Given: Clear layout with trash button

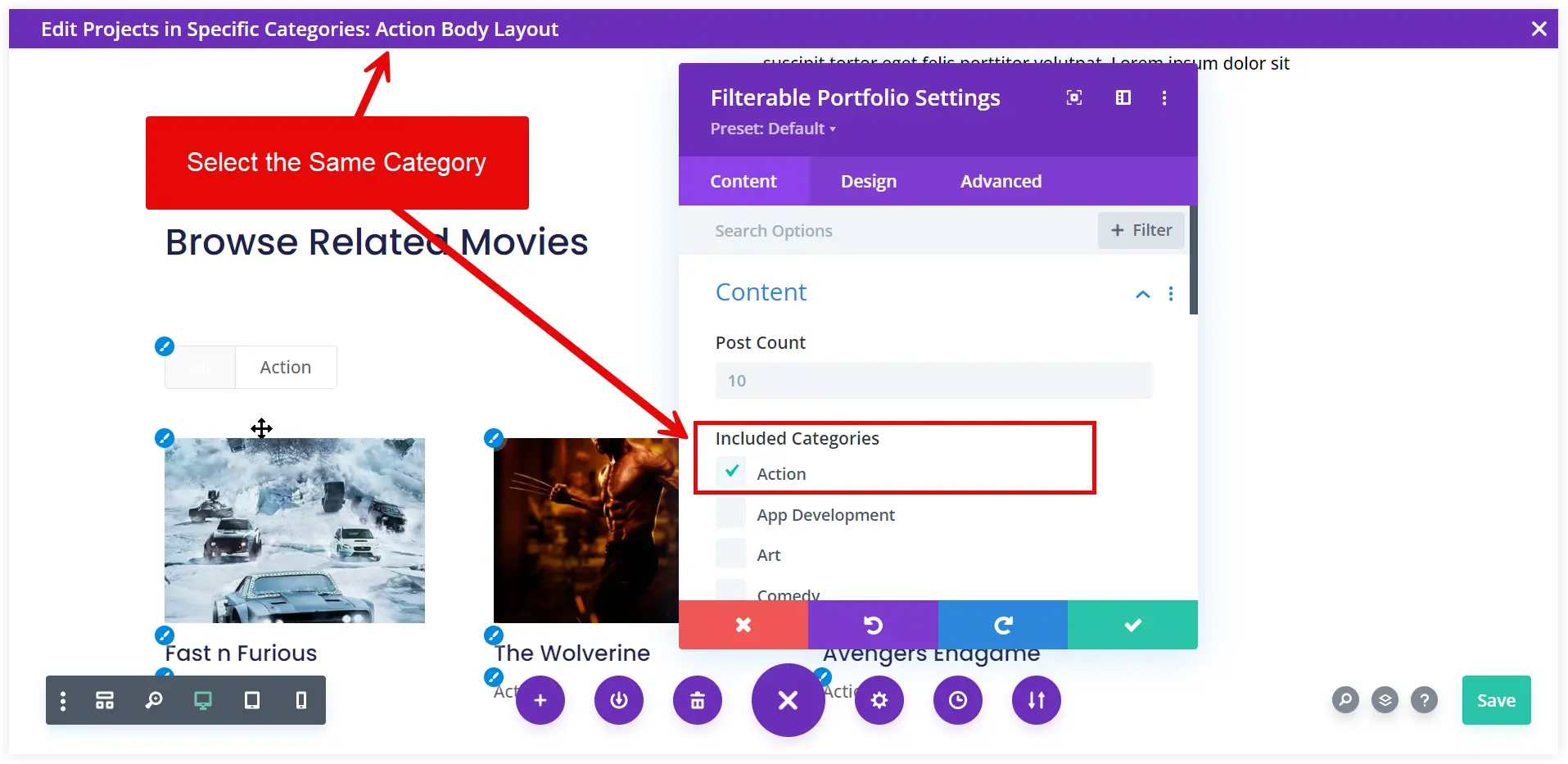Looking at the screenshot, I should pos(698,700).
